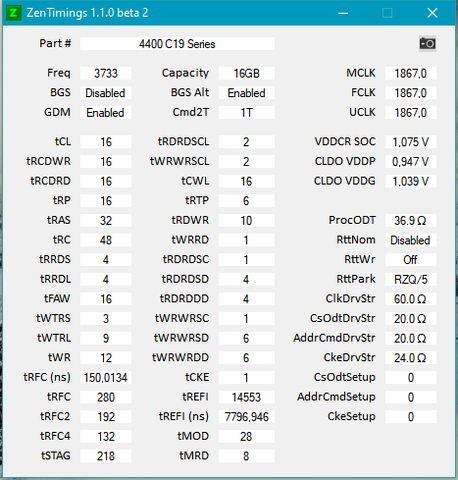Image resolution: width=458 pixels, height=480 pixels.
Task: Click the RttNom value Disabled
Action: coord(411,240)
